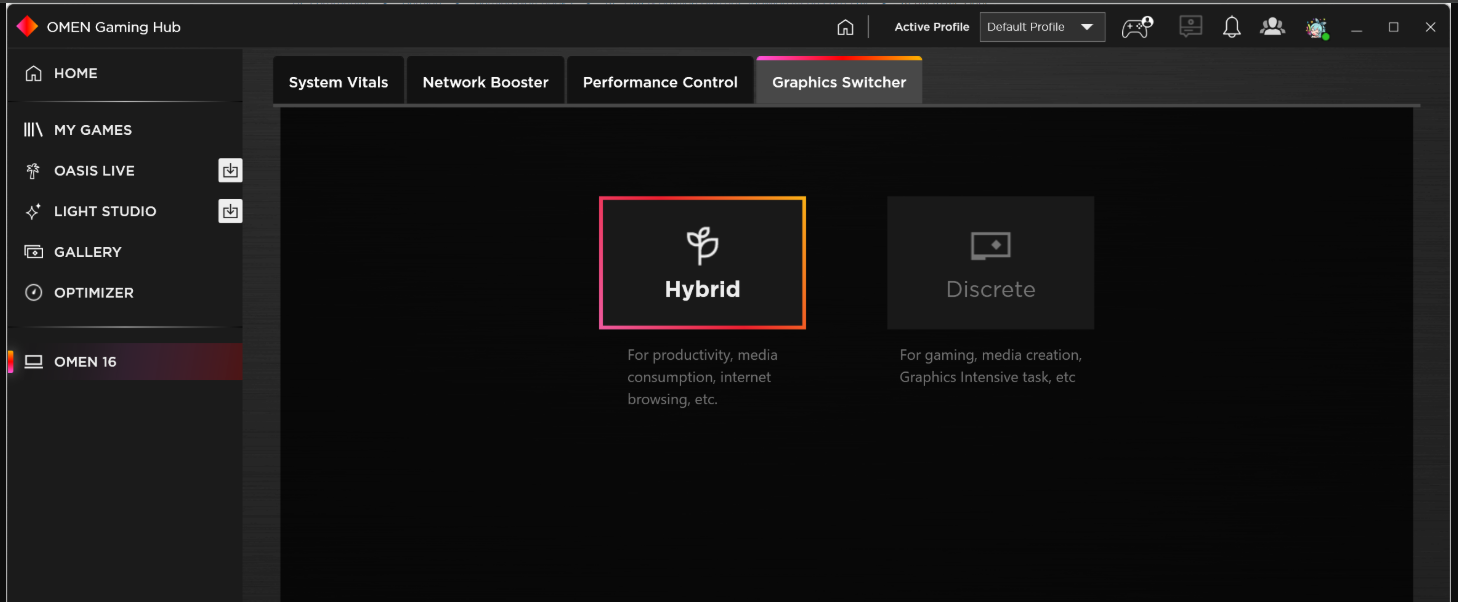Open the home icon in title bar
1458x602 pixels.
point(845,27)
